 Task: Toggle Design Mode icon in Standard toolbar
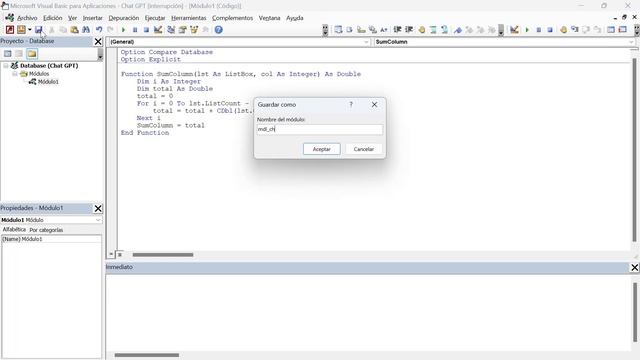158,30
